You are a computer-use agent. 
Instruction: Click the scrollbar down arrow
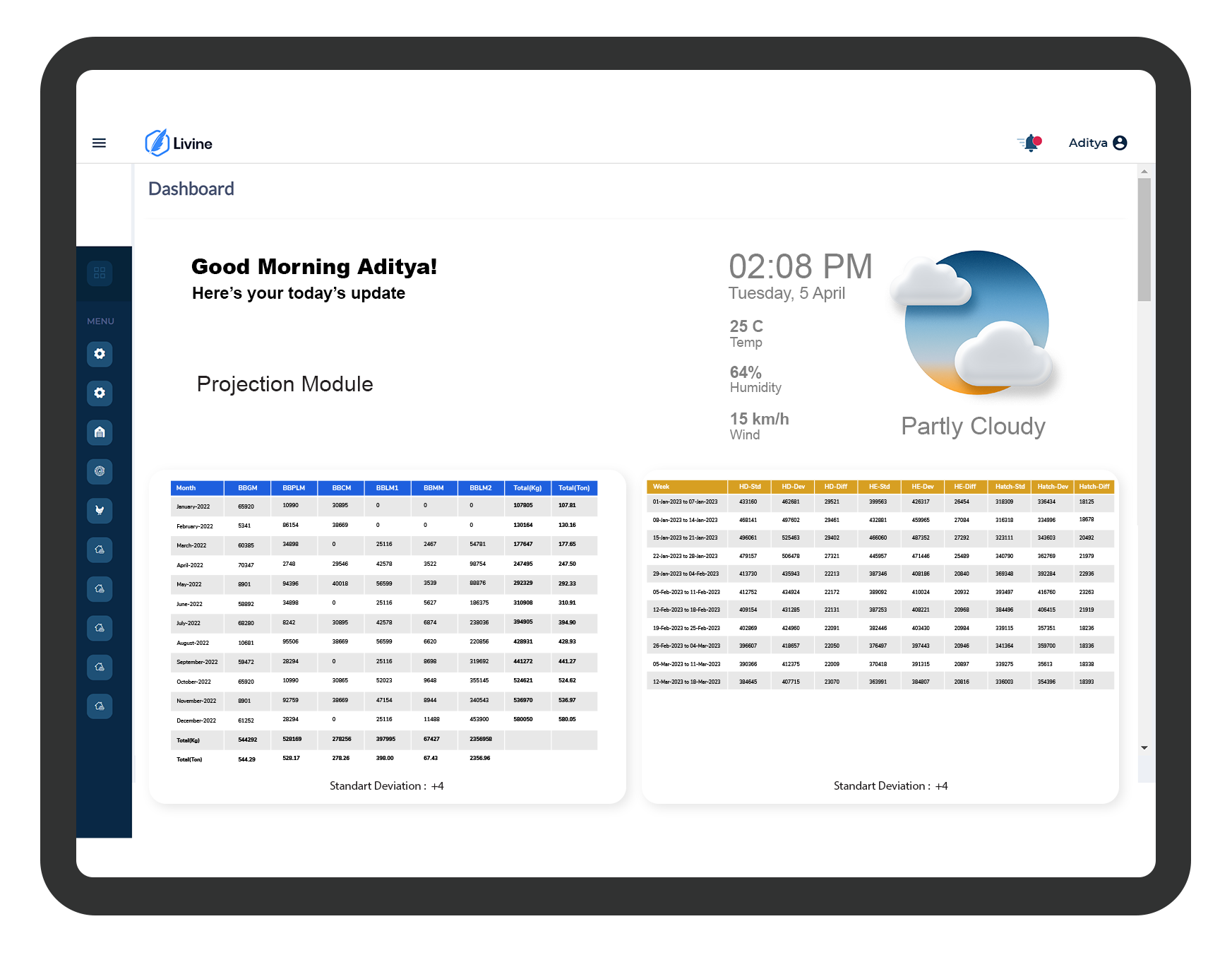pyautogui.click(x=1144, y=747)
